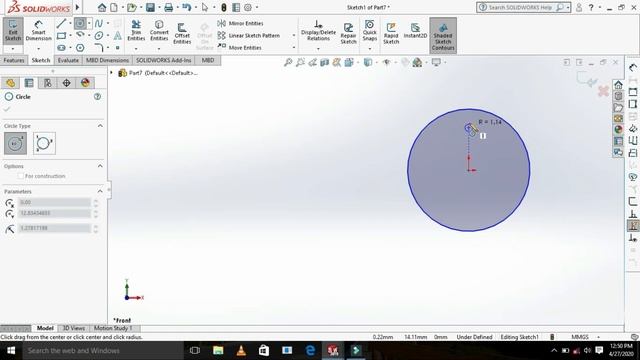This screenshot has width=640, height=360.
Task: Select the Straight Slot tool
Action: (61, 48)
